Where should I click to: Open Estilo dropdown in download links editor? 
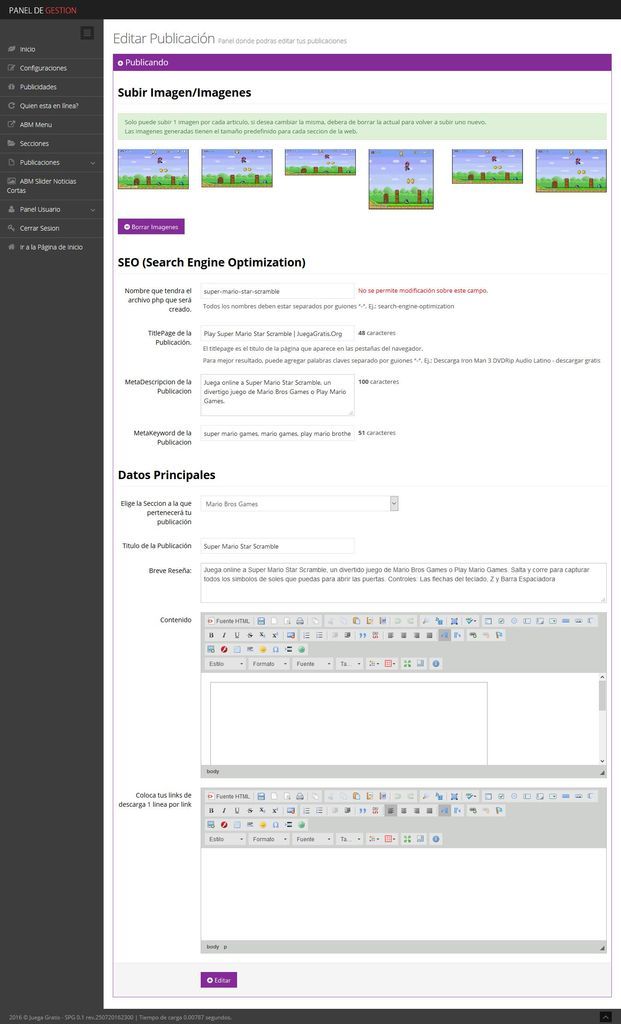[x=225, y=839]
